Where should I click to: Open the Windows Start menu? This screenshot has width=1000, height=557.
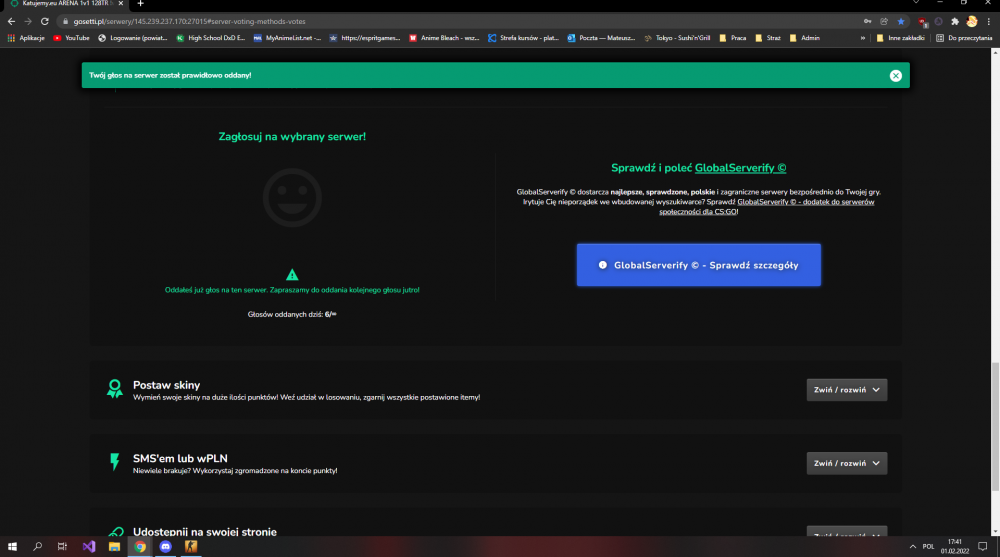(x=12, y=547)
